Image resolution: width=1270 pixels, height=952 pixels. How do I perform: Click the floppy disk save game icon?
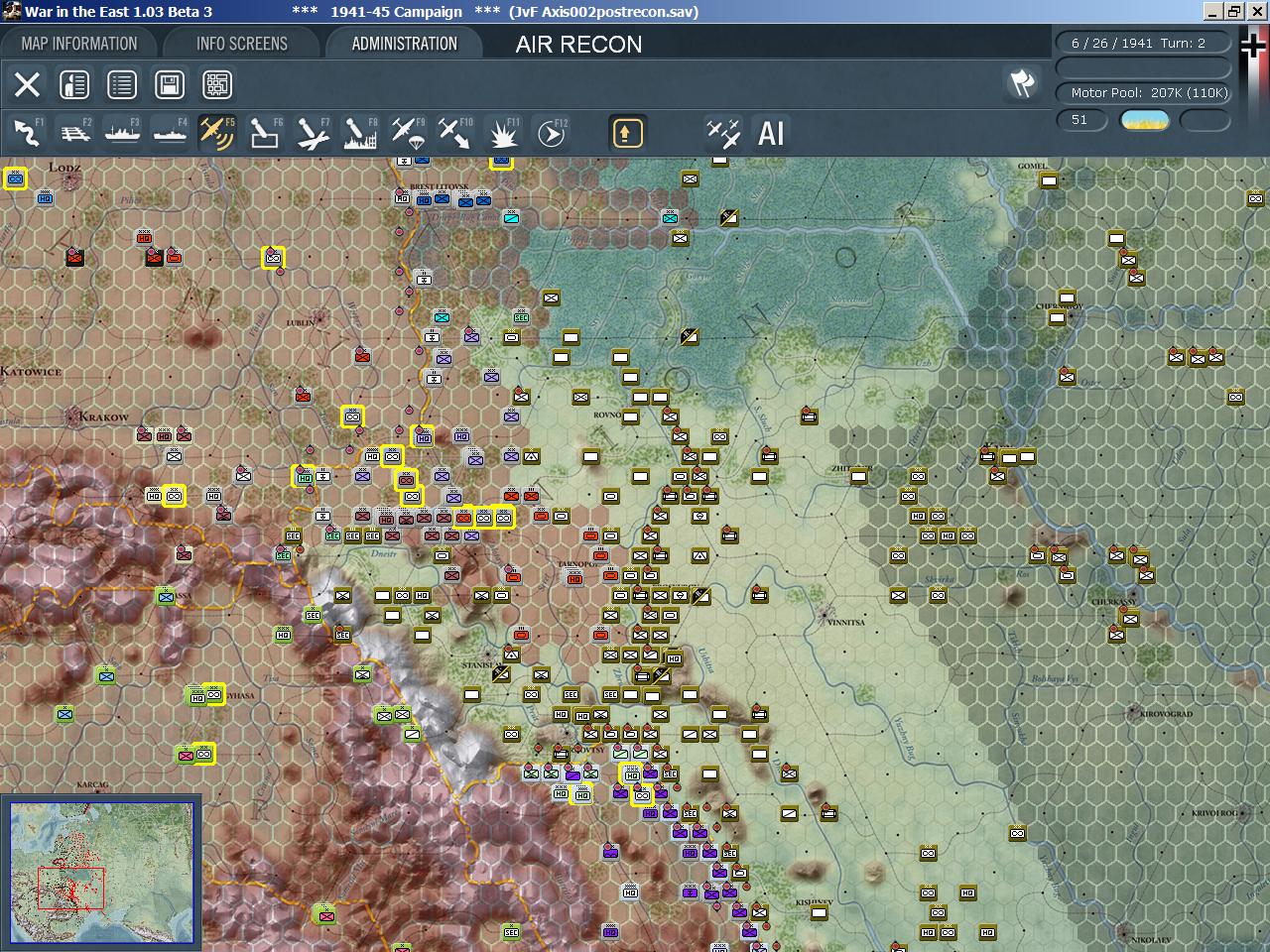(x=170, y=84)
